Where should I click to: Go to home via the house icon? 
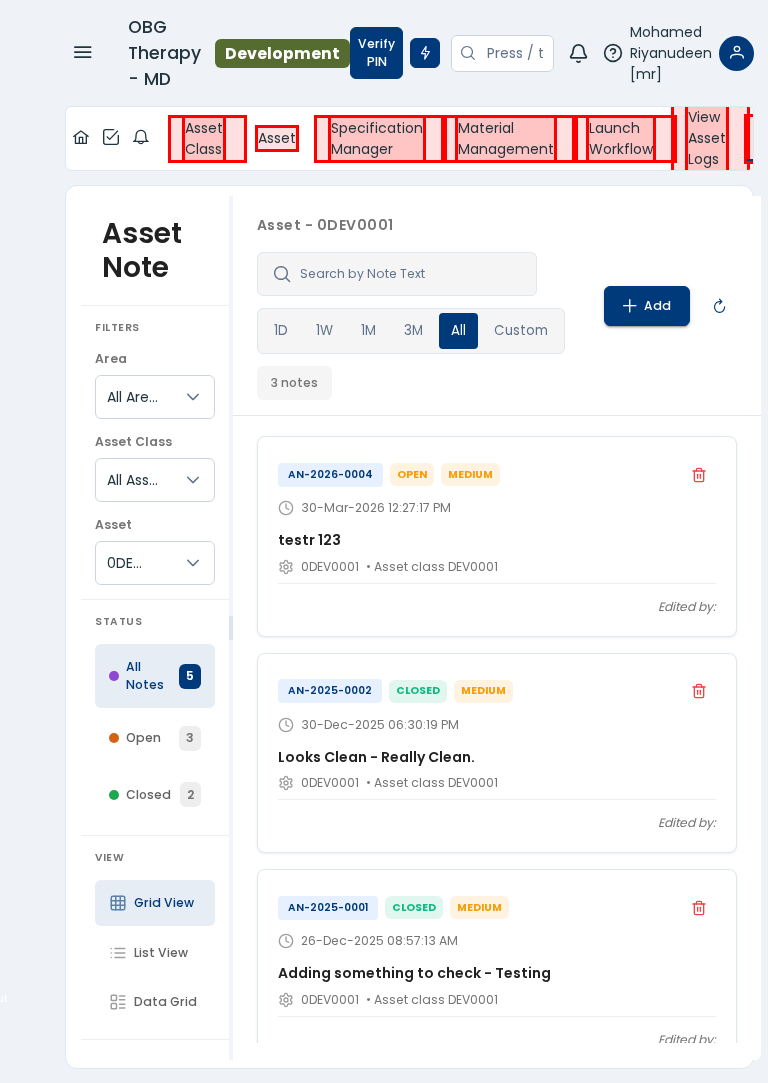pyautogui.click(x=81, y=137)
